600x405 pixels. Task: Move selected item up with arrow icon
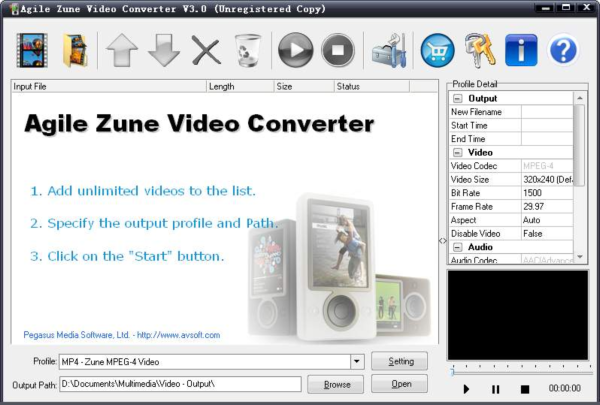click(122, 50)
